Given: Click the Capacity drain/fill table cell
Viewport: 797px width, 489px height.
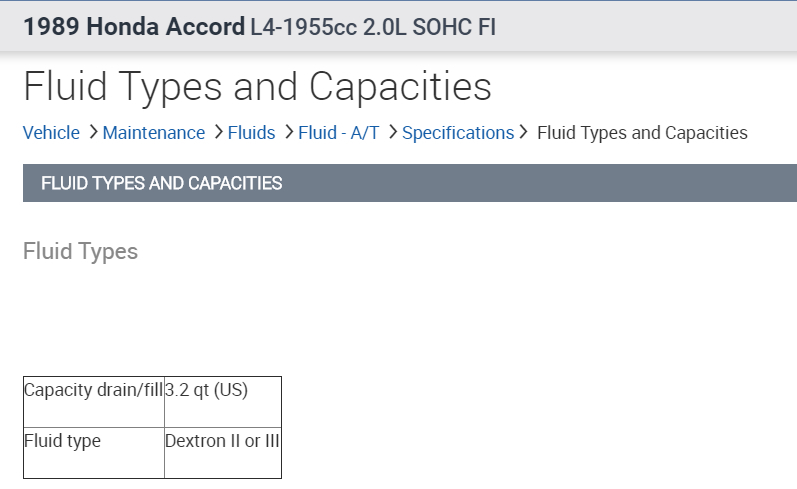Looking at the screenshot, I should tap(93, 391).
